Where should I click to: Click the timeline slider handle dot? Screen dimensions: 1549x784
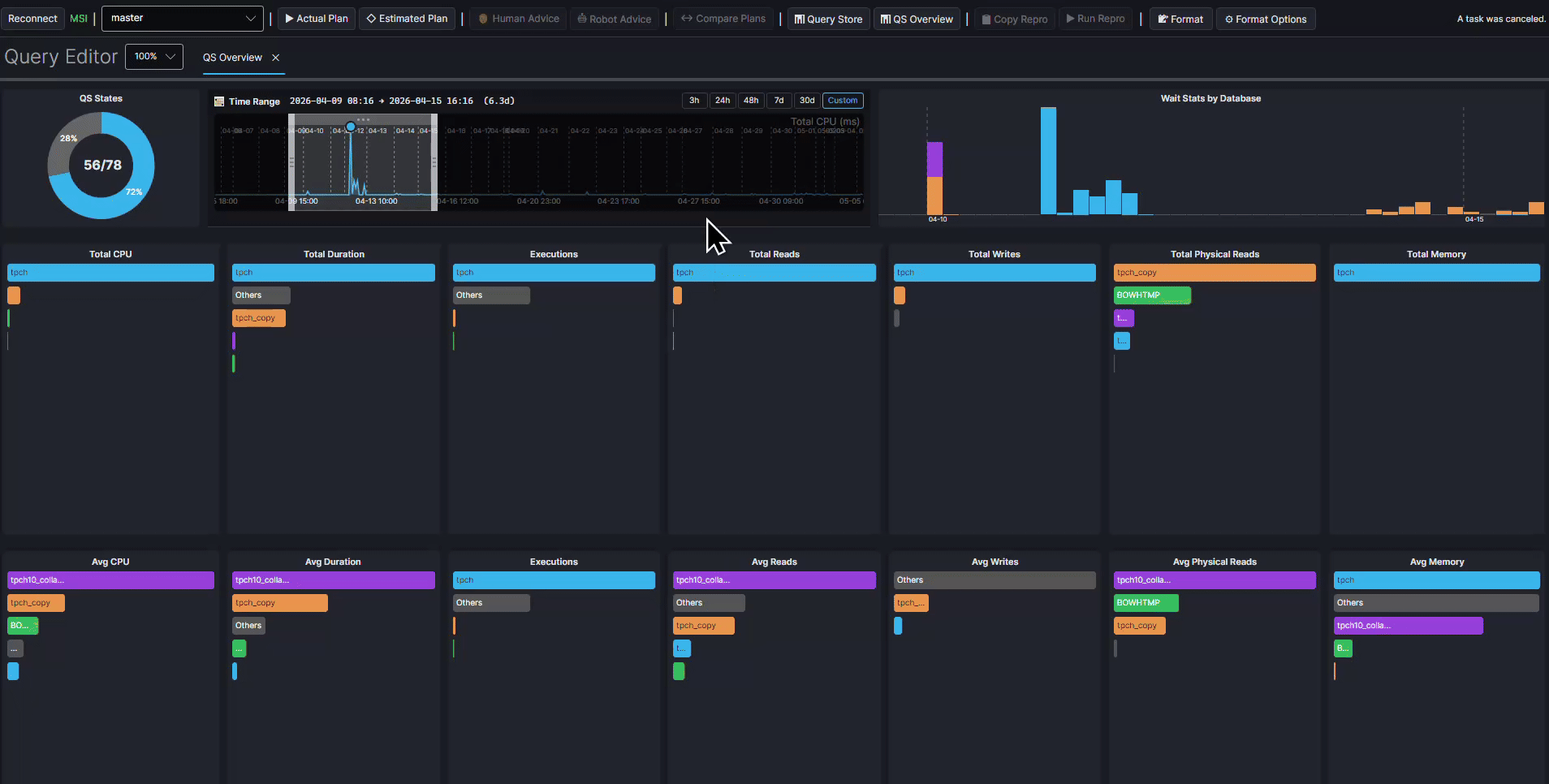351,127
